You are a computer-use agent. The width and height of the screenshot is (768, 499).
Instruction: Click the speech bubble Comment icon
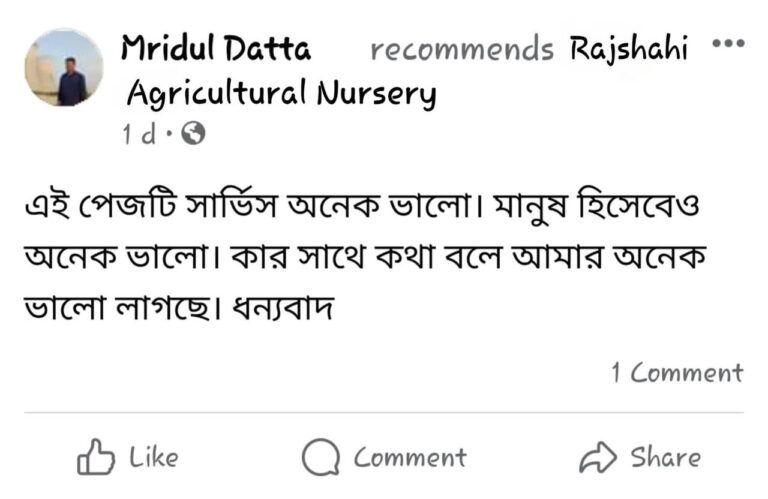[x=321, y=459]
